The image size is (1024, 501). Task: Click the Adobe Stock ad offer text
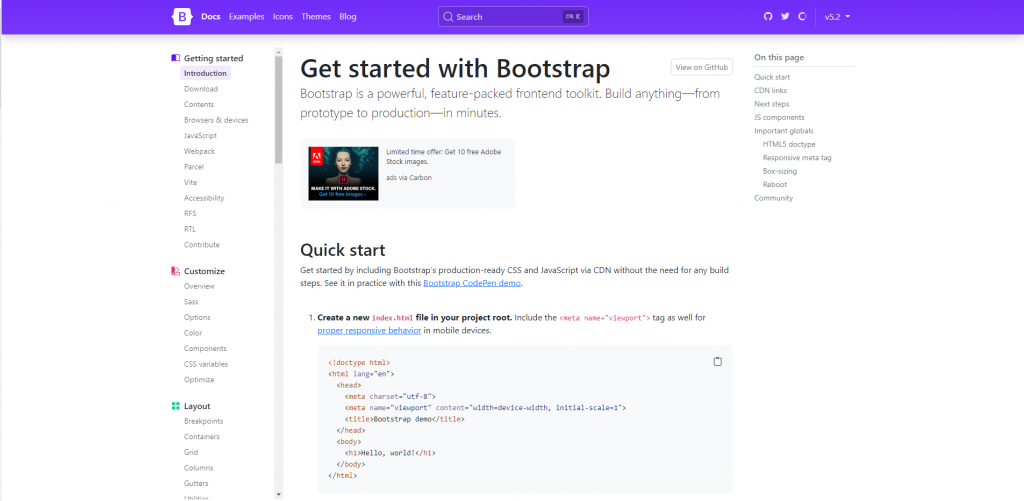[444, 156]
